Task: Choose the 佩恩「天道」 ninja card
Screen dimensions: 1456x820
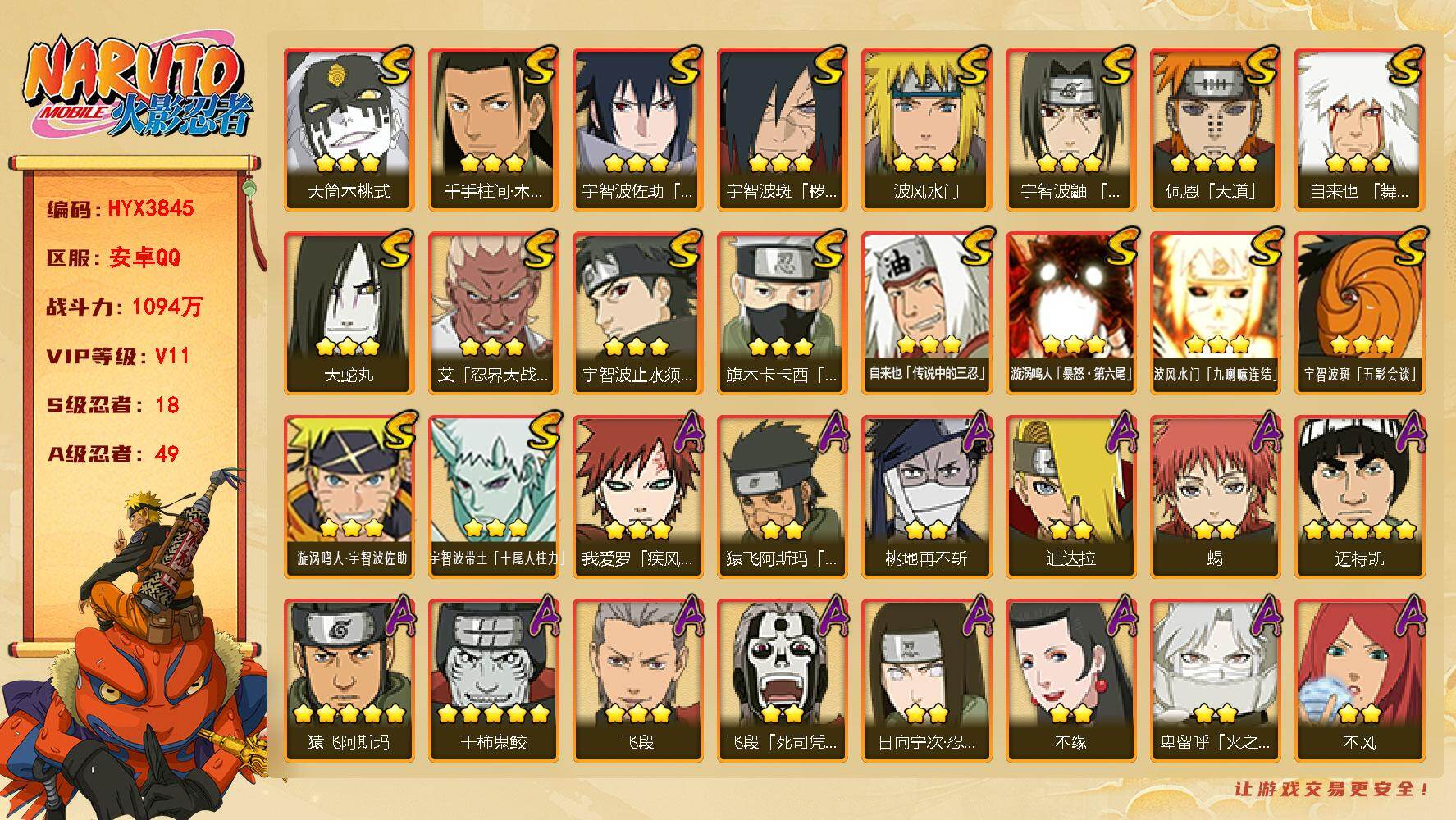Action: click(1215, 130)
